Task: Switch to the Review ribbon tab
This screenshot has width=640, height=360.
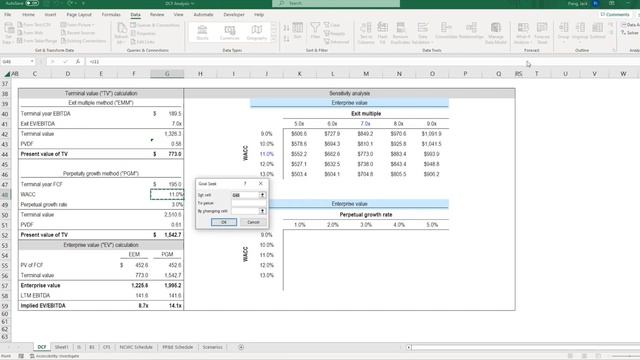Action: coord(157,15)
